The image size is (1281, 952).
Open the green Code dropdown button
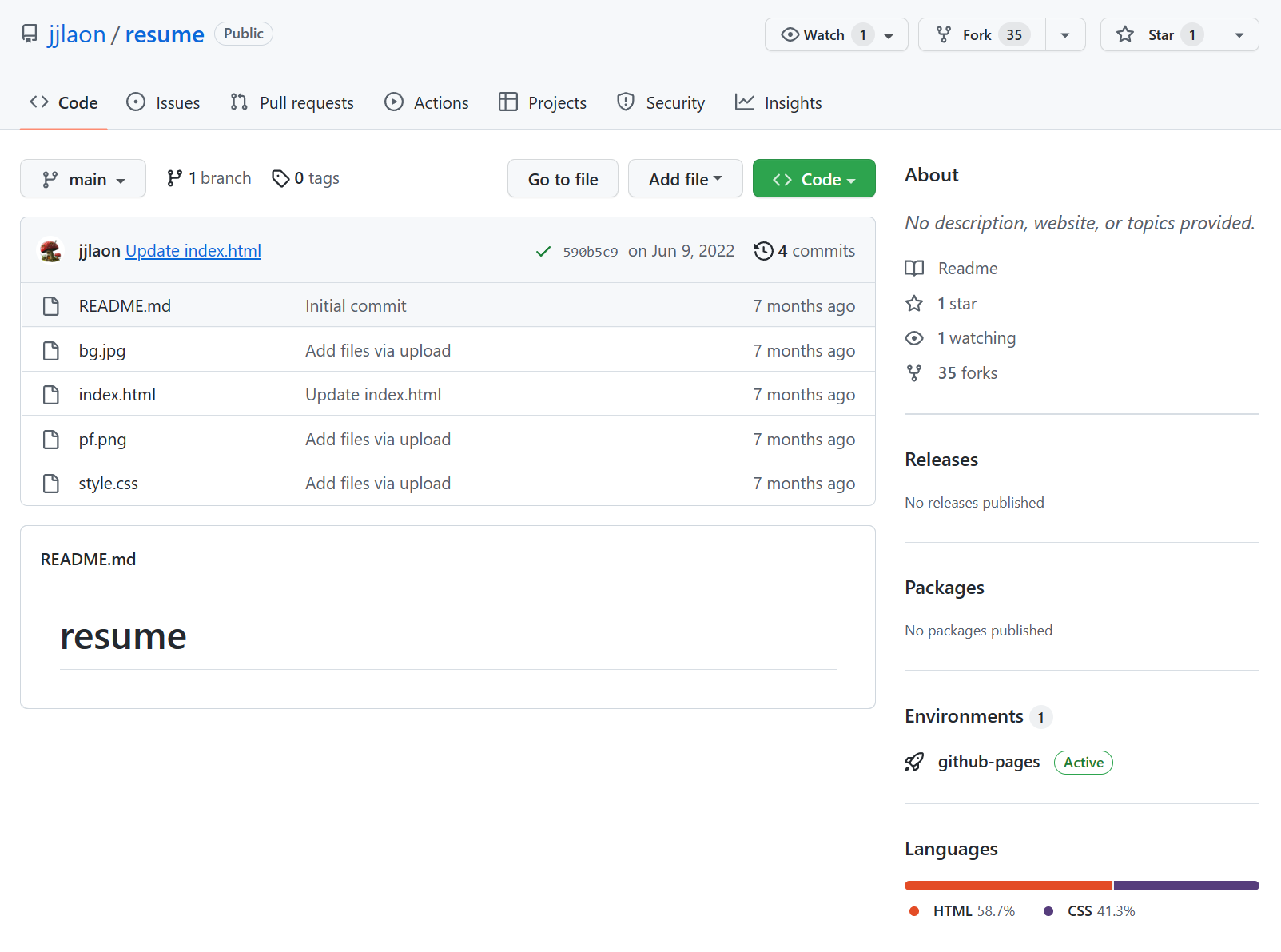(x=814, y=178)
